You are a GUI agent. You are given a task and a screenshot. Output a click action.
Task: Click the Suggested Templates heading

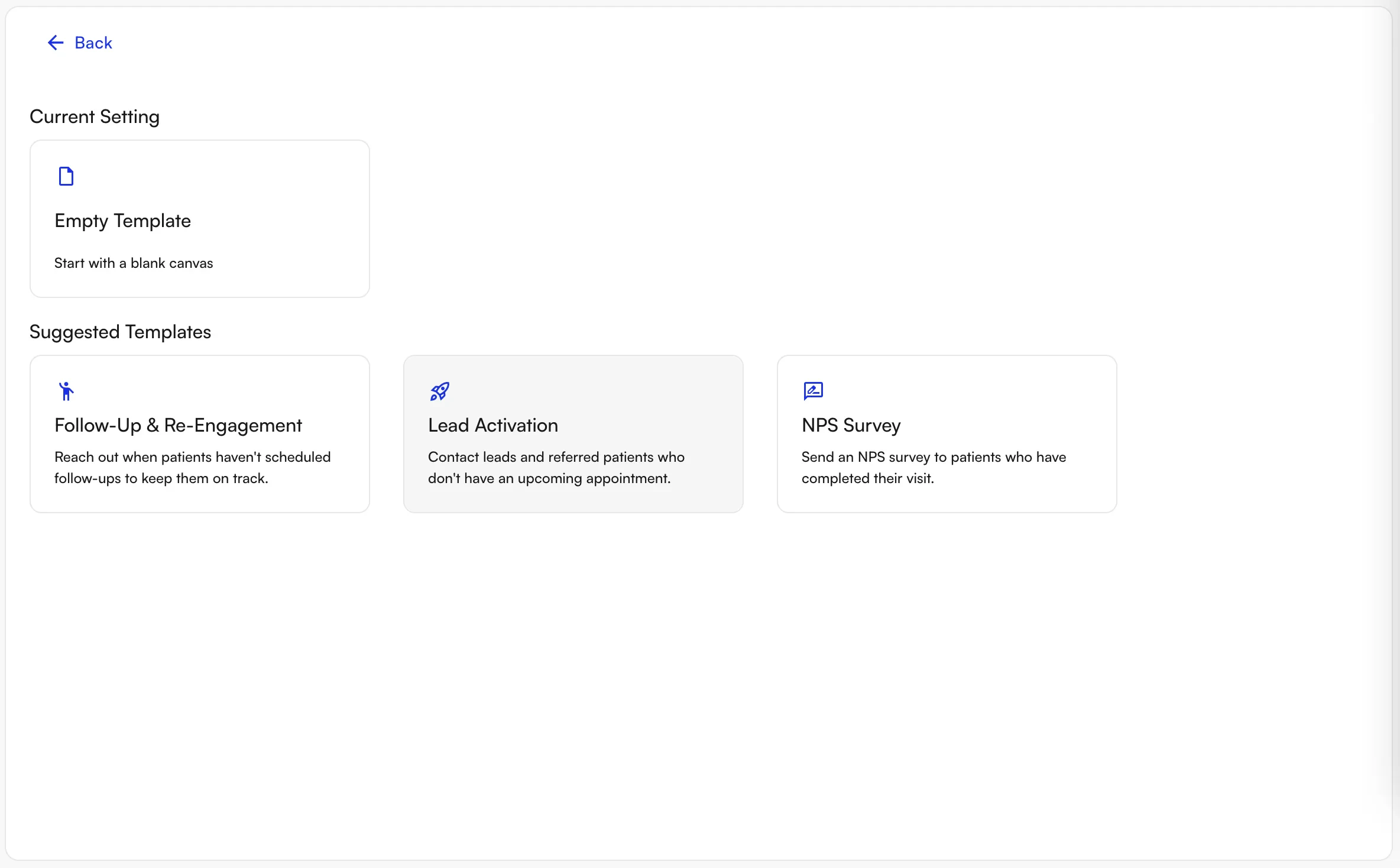[x=120, y=332]
